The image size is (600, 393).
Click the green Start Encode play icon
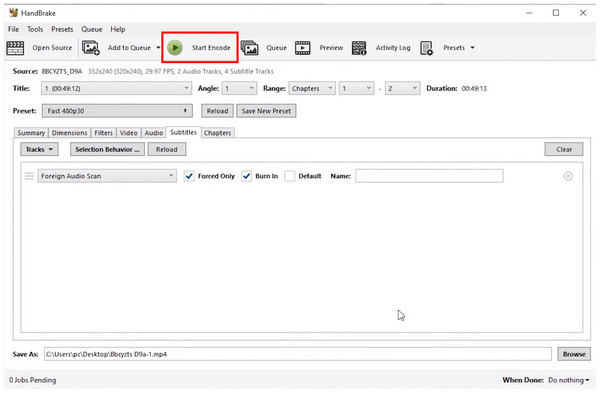pos(175,48)
